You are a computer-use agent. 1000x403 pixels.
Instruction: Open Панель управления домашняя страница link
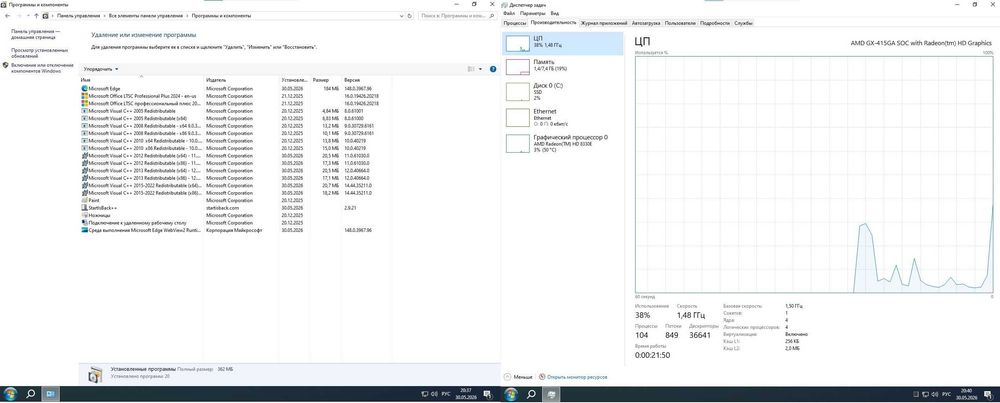[x=35, y=33]
